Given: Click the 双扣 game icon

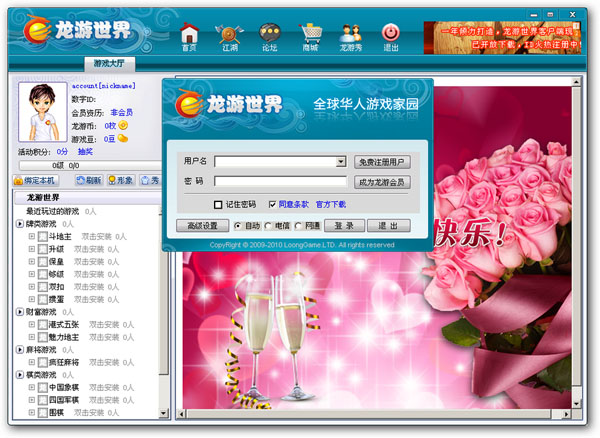Looking at the screenshot, I should click(43, 287).
